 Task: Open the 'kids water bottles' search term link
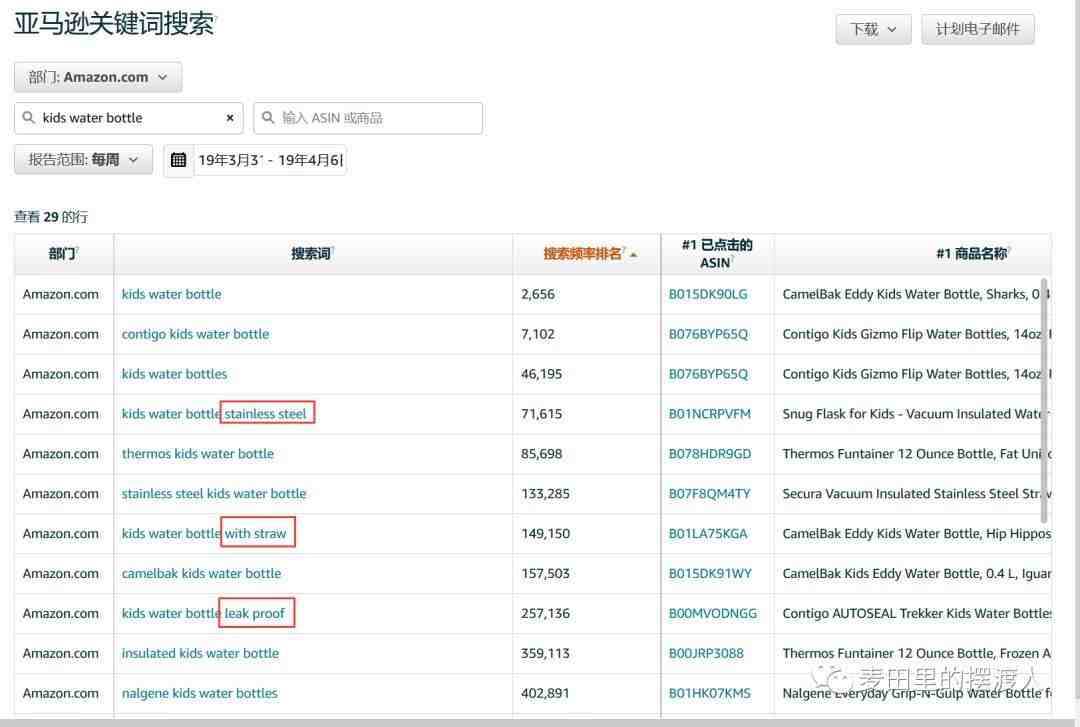click(174, 374)
